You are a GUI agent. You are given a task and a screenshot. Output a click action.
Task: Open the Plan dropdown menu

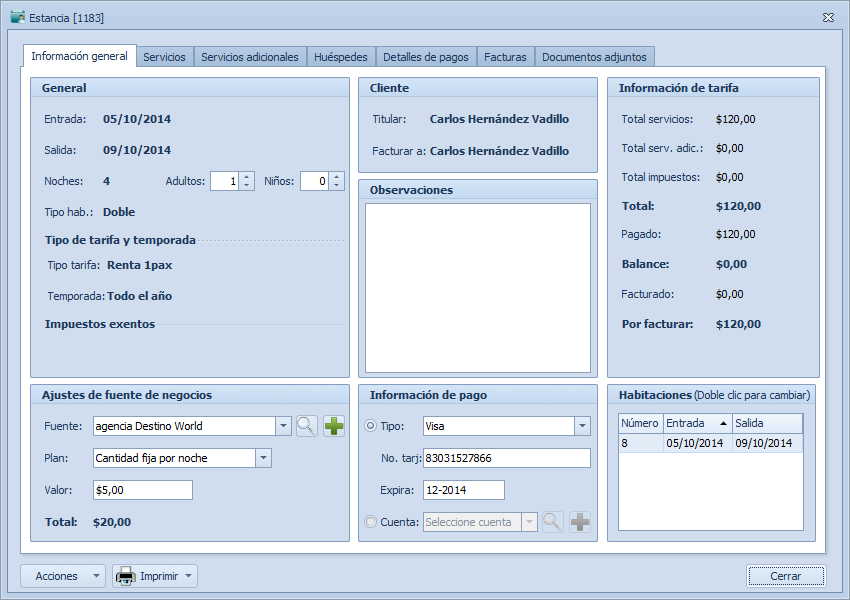263,458
